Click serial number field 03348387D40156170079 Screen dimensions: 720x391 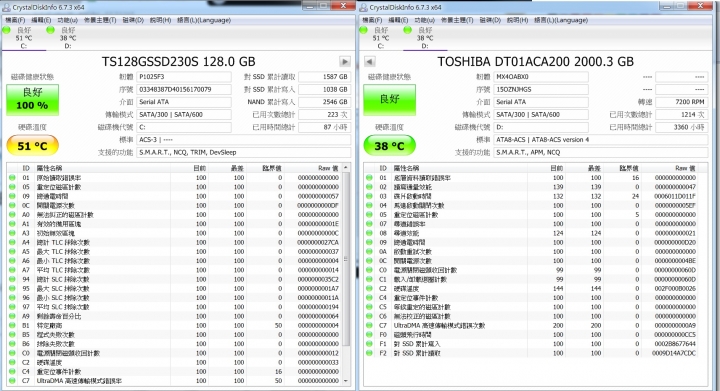tap(184, 89)
